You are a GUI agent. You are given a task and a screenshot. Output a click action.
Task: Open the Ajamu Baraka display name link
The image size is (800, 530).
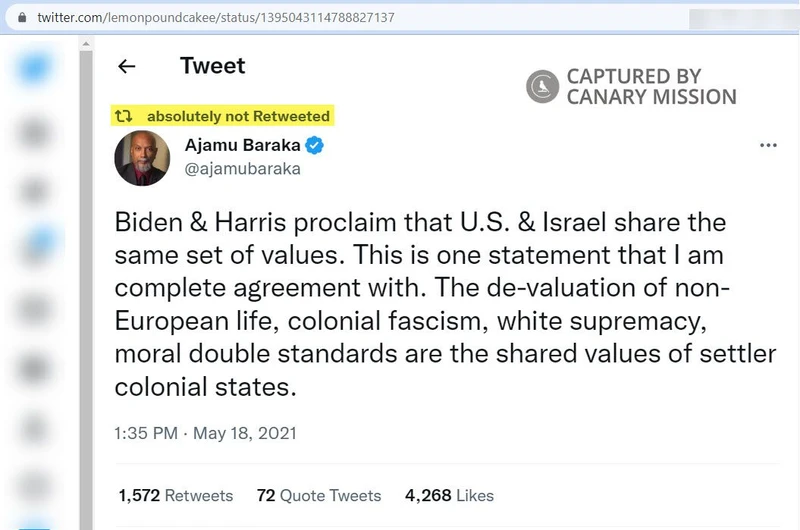coord(242,145)
